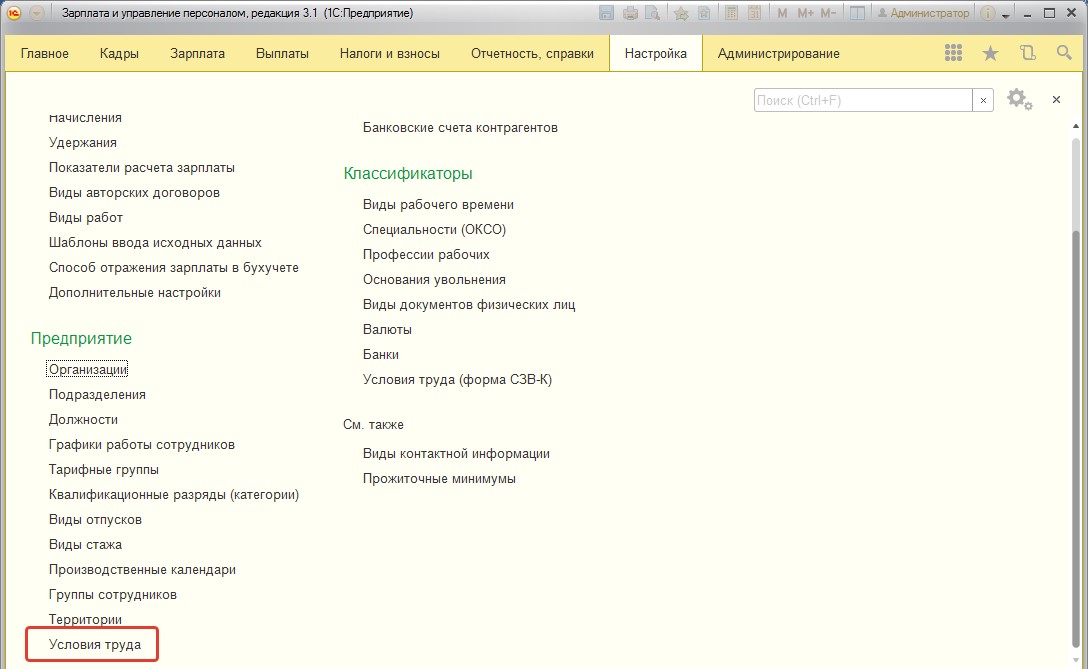This screenshot has height=669, width=1088.
Task: Close the function menu with x
Action: click(x=1056, y=100)
